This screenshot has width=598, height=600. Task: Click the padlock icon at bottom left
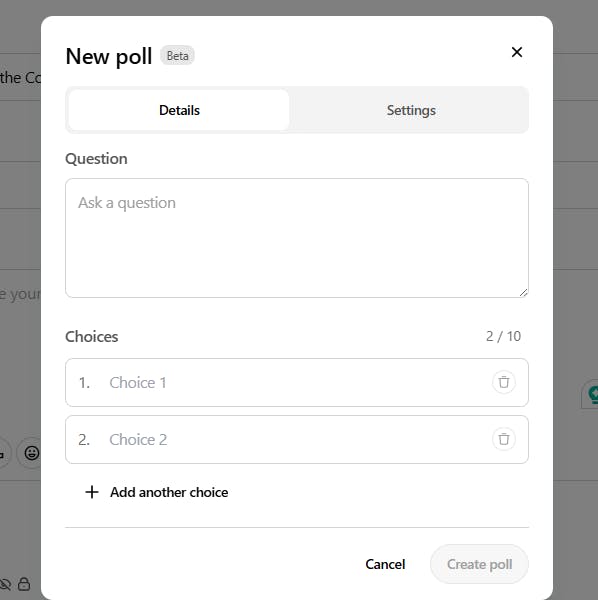tap(24, 584)
